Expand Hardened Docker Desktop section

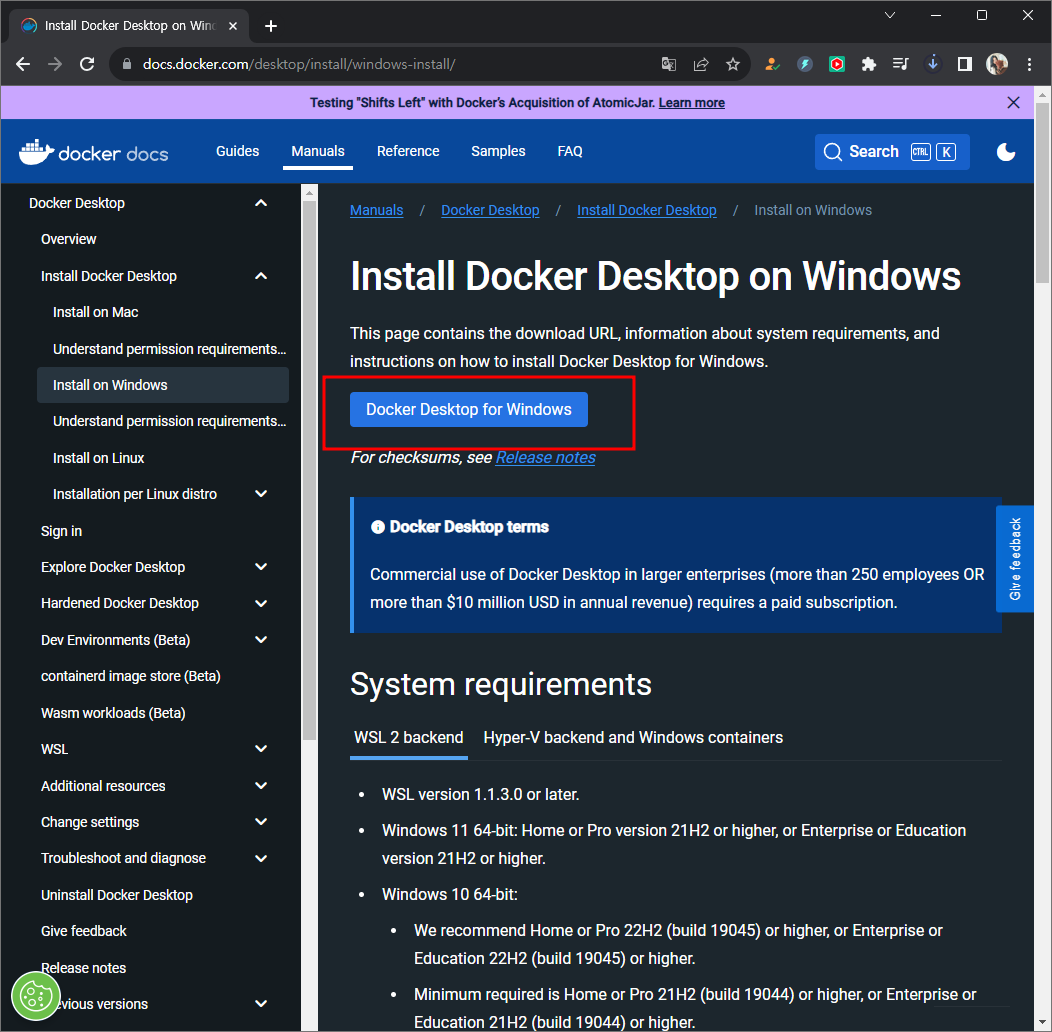click(261, 603)
